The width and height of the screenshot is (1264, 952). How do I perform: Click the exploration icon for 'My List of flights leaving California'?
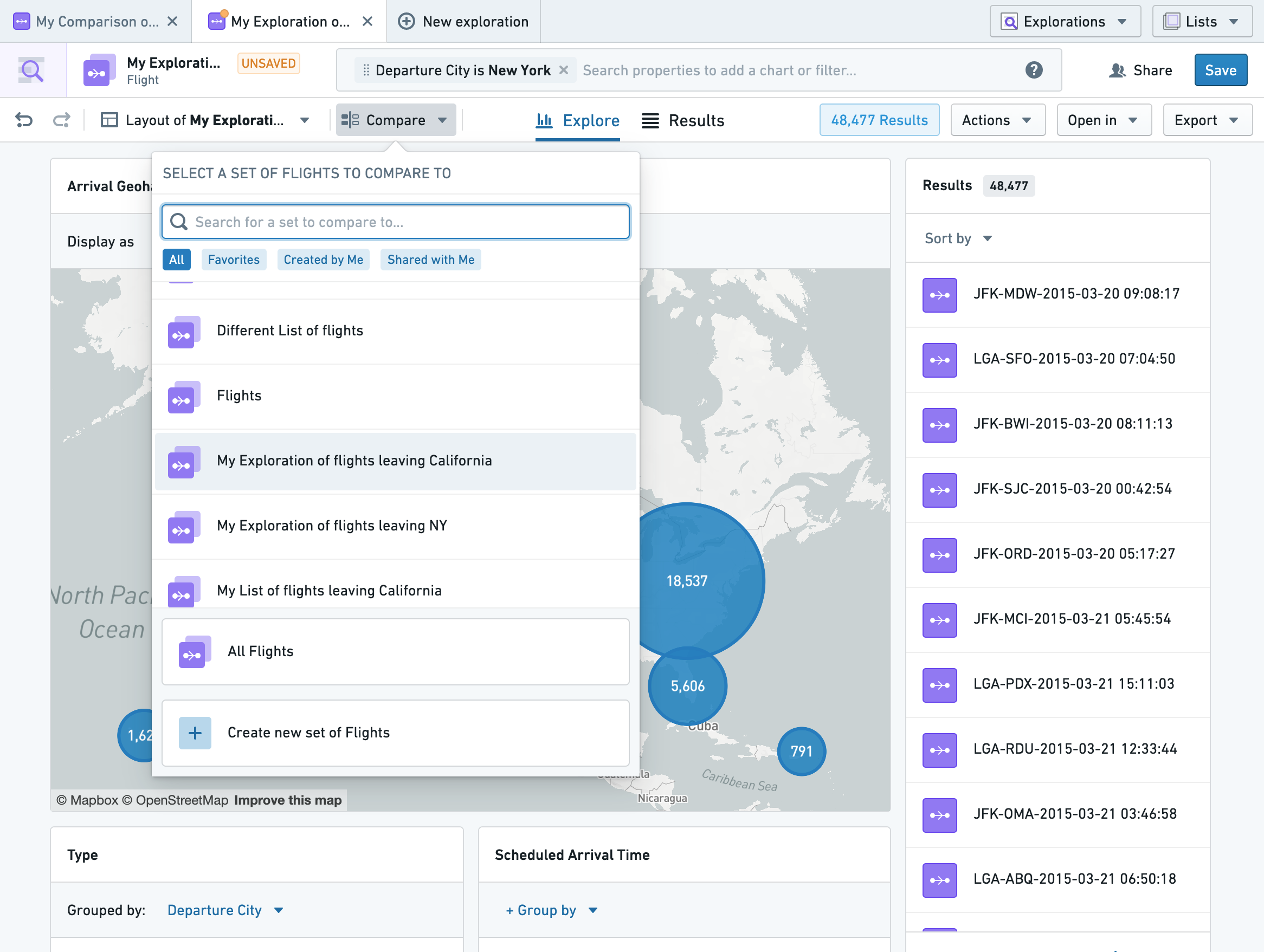(x=182, y=591)
